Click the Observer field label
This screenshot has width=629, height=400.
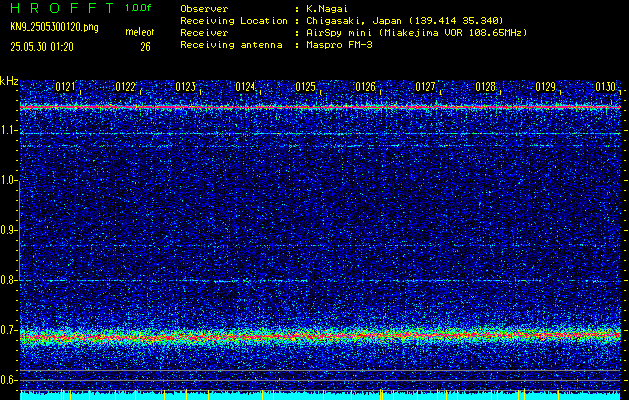point(204,9)
